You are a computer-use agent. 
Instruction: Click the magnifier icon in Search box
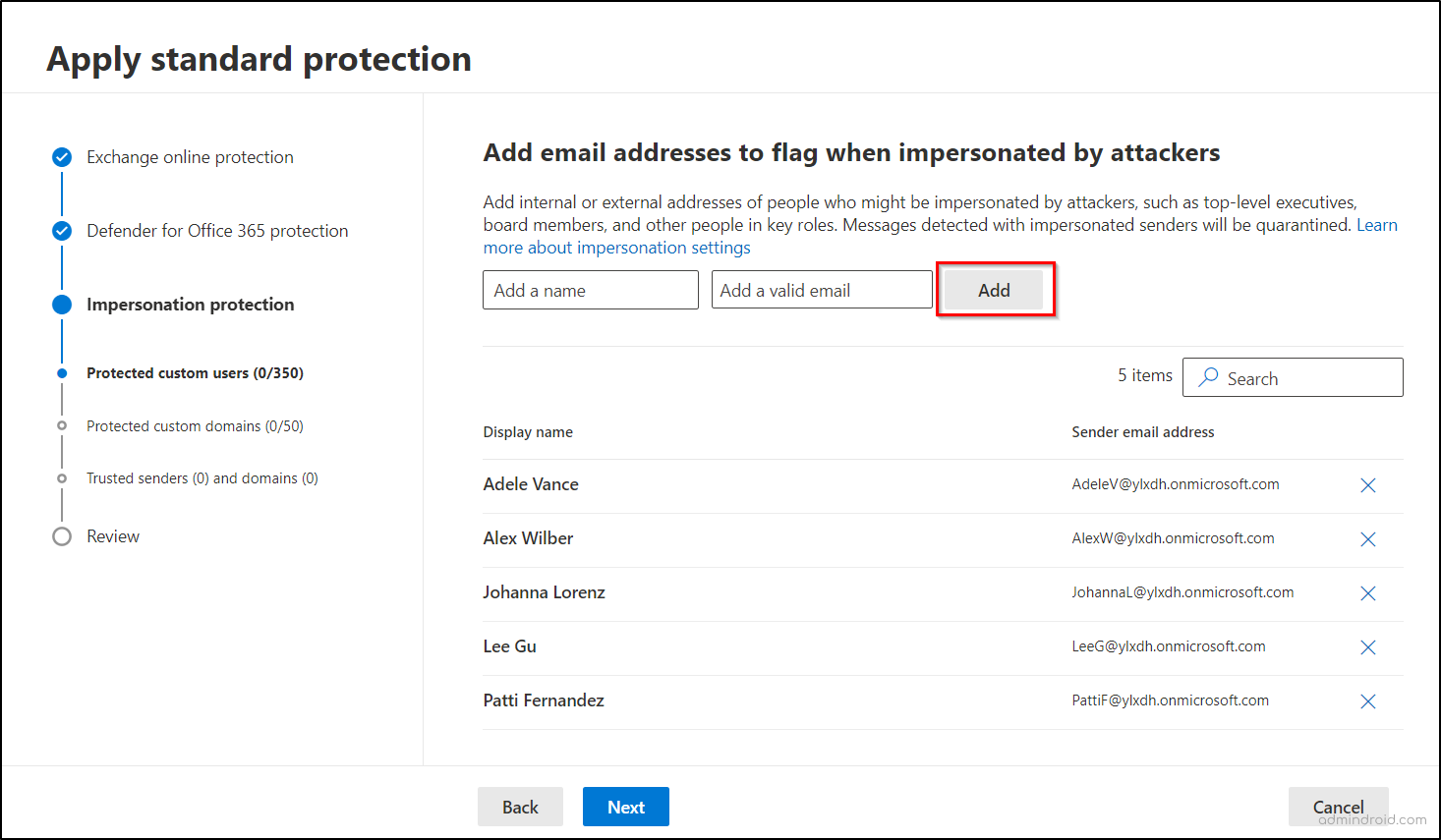tap(1209, 377)
